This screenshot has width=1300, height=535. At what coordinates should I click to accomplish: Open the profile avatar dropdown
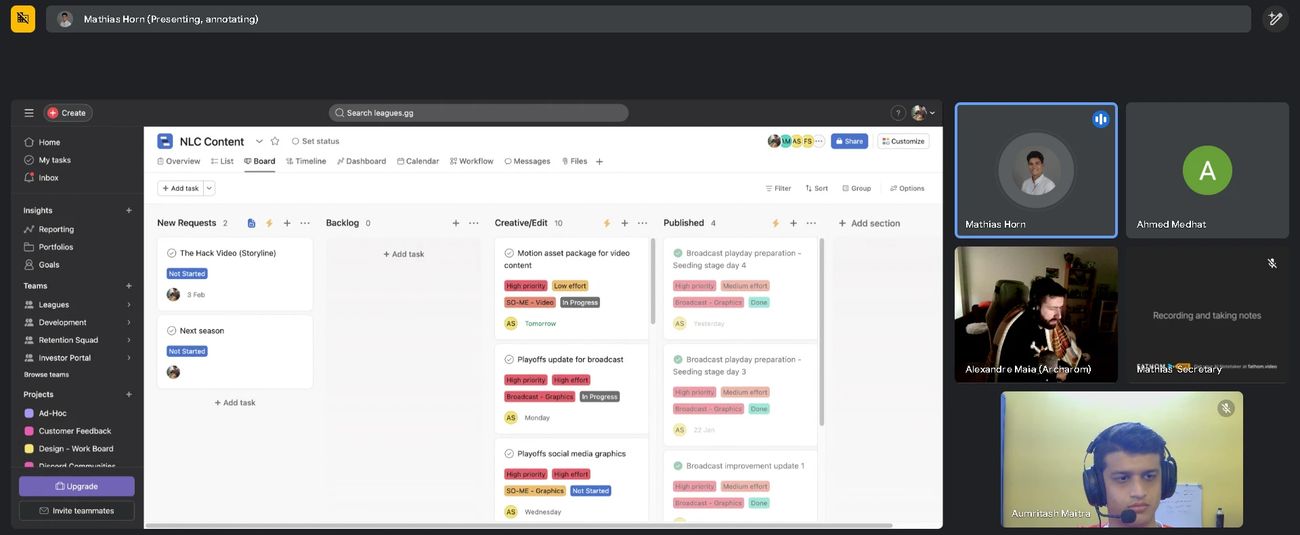tap(923, 113)
